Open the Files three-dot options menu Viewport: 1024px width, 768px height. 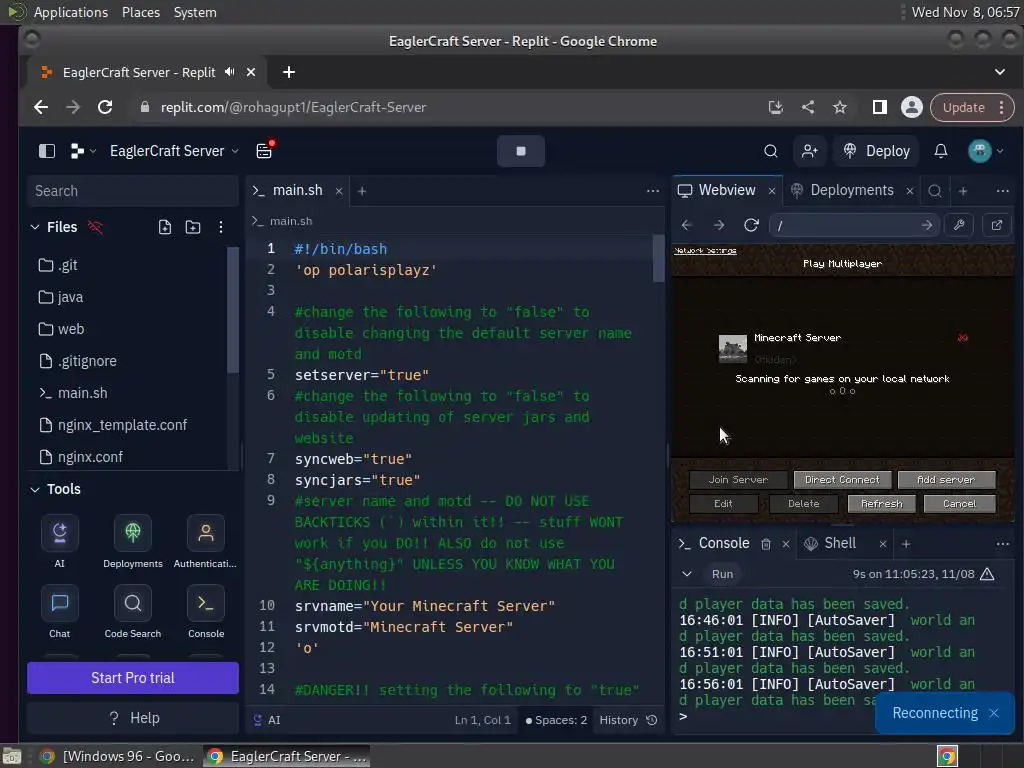click(221, 227)
